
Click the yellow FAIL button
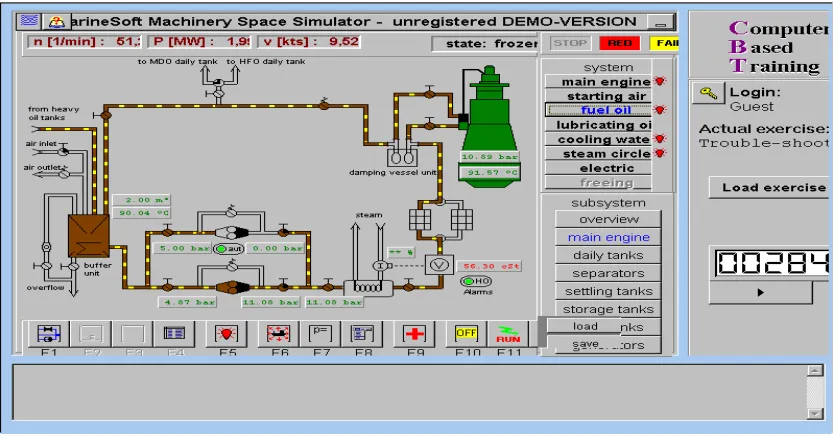click(664, 43)
